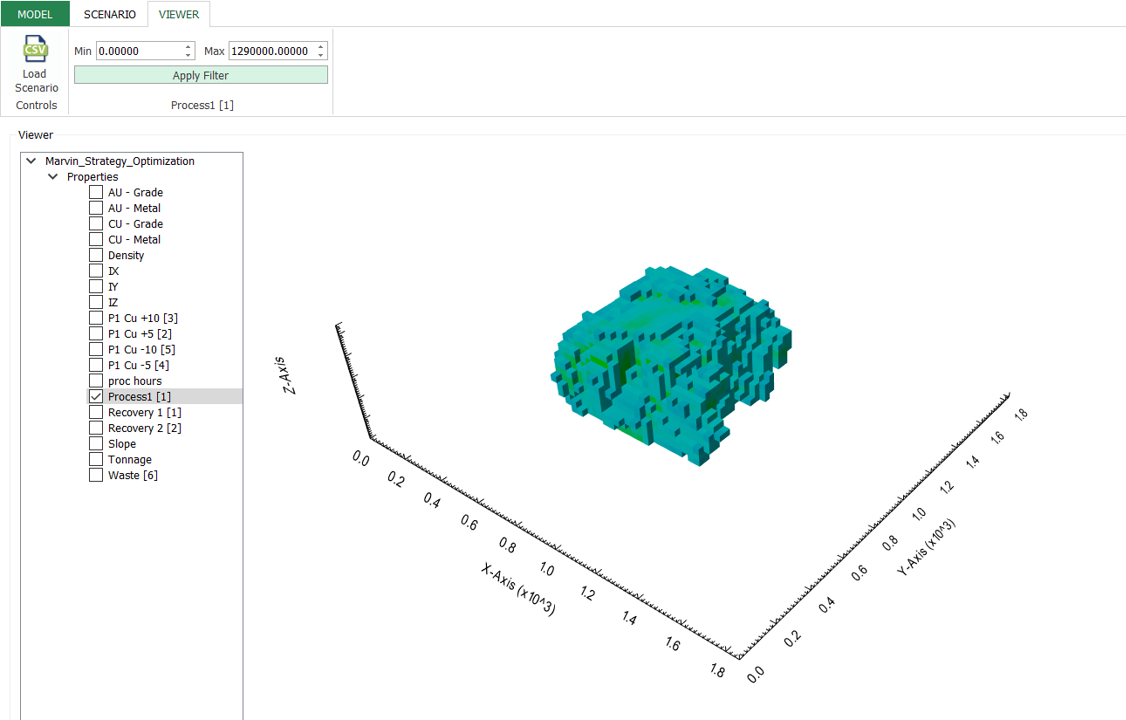Select the Recovery 1 [1] tree item
The height and width of the screenshot is (720, 1126).
pos(144,413)
